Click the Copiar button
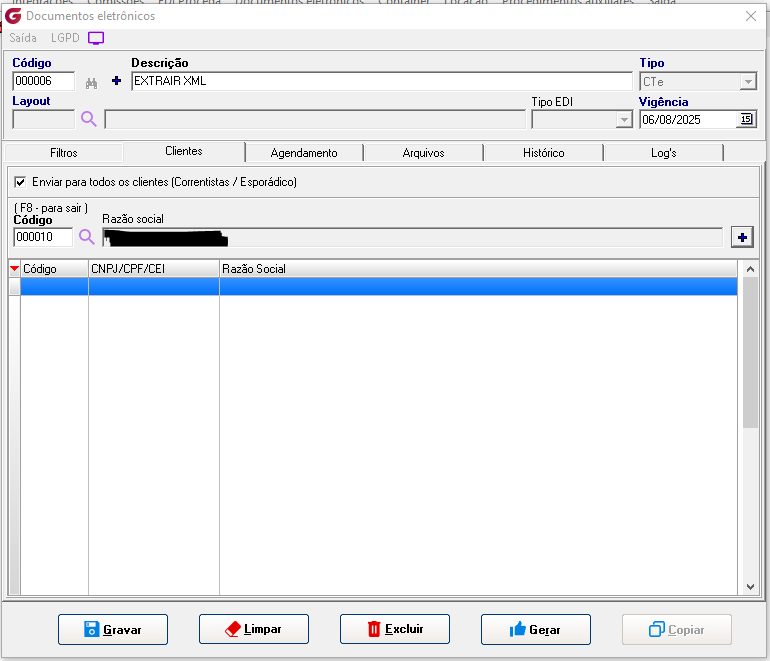 677,629
